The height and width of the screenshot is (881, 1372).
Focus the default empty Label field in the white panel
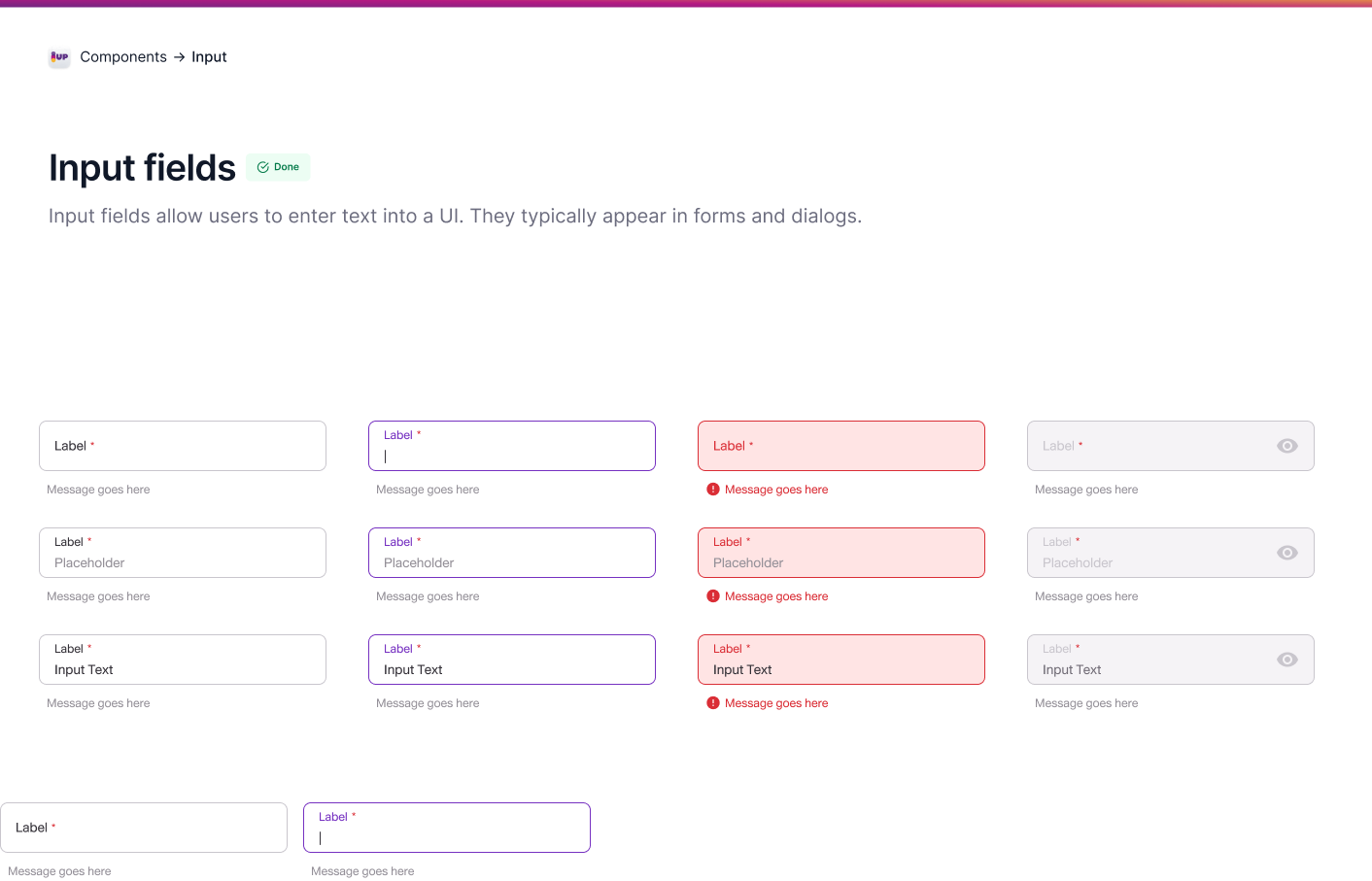[183, 446]
